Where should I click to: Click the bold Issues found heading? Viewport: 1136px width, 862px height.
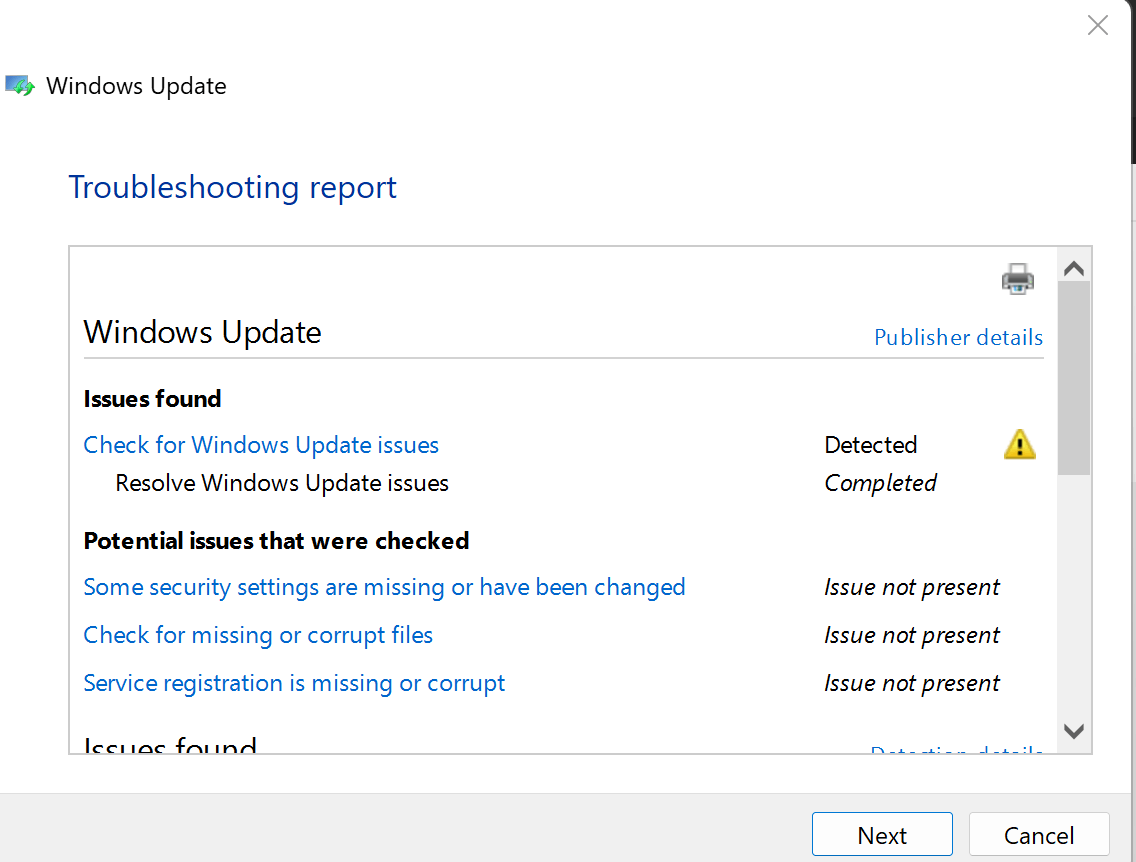152,399
